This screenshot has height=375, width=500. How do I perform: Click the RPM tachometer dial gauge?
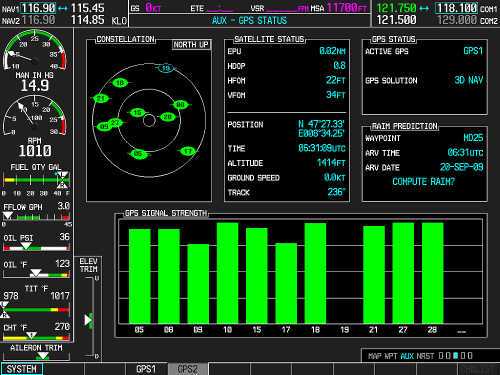point(35,115)
